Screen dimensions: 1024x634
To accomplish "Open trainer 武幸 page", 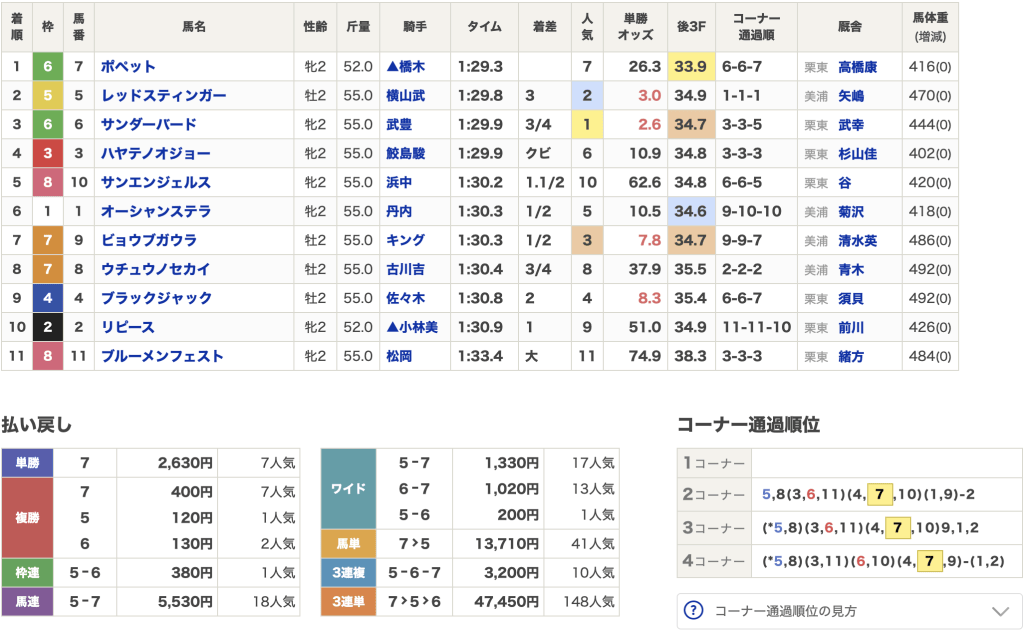I will pyautogui.click(x=851, y=125).
